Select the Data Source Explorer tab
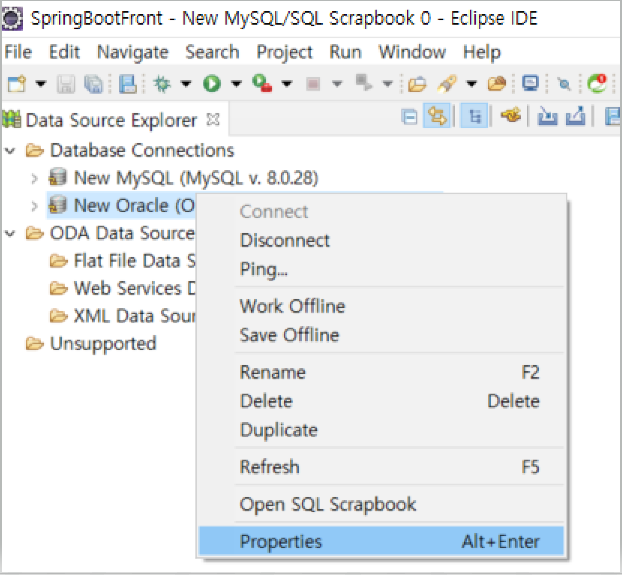The height and width of the screenshot is (575, 622). (x=111, y=120)
